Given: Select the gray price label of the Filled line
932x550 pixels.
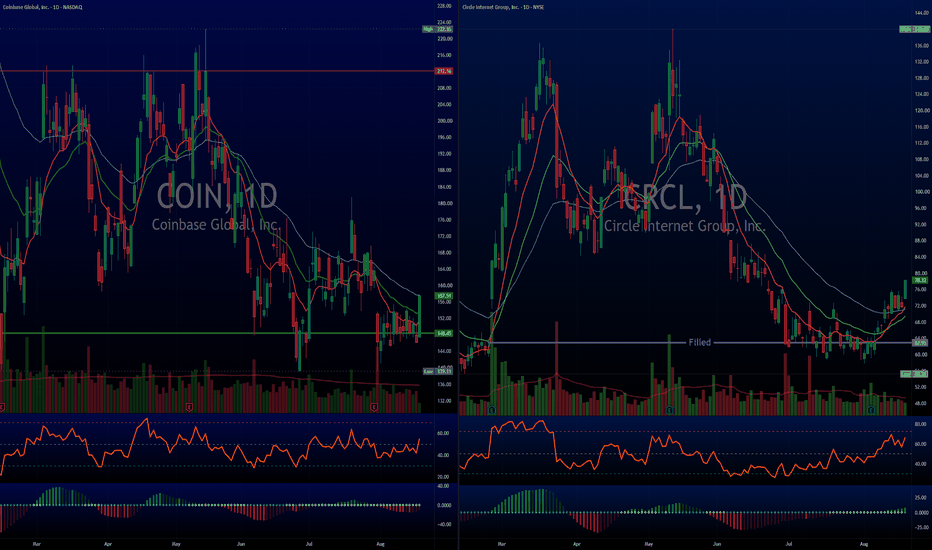Looking at the screenshot, I should click(920, 343).
